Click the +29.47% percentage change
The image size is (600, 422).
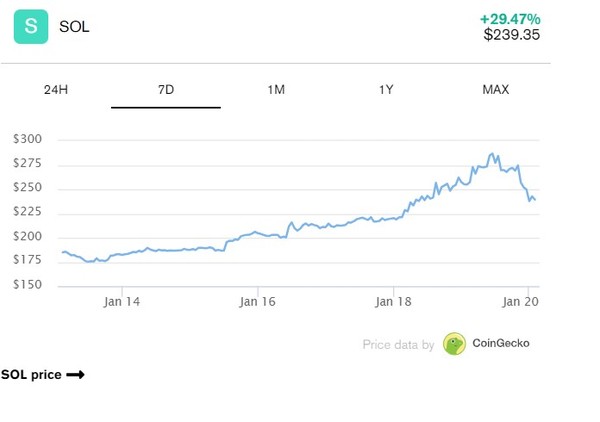click(510, 19)
